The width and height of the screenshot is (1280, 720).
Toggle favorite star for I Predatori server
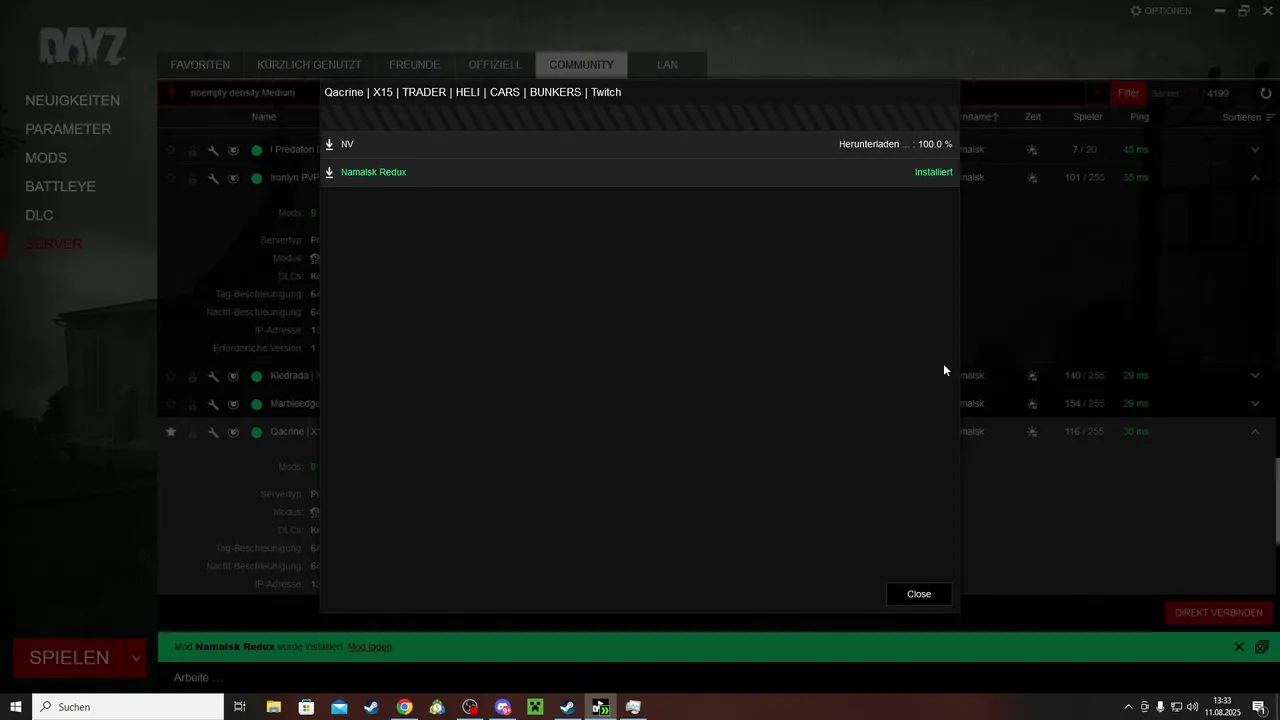point(171,150)
